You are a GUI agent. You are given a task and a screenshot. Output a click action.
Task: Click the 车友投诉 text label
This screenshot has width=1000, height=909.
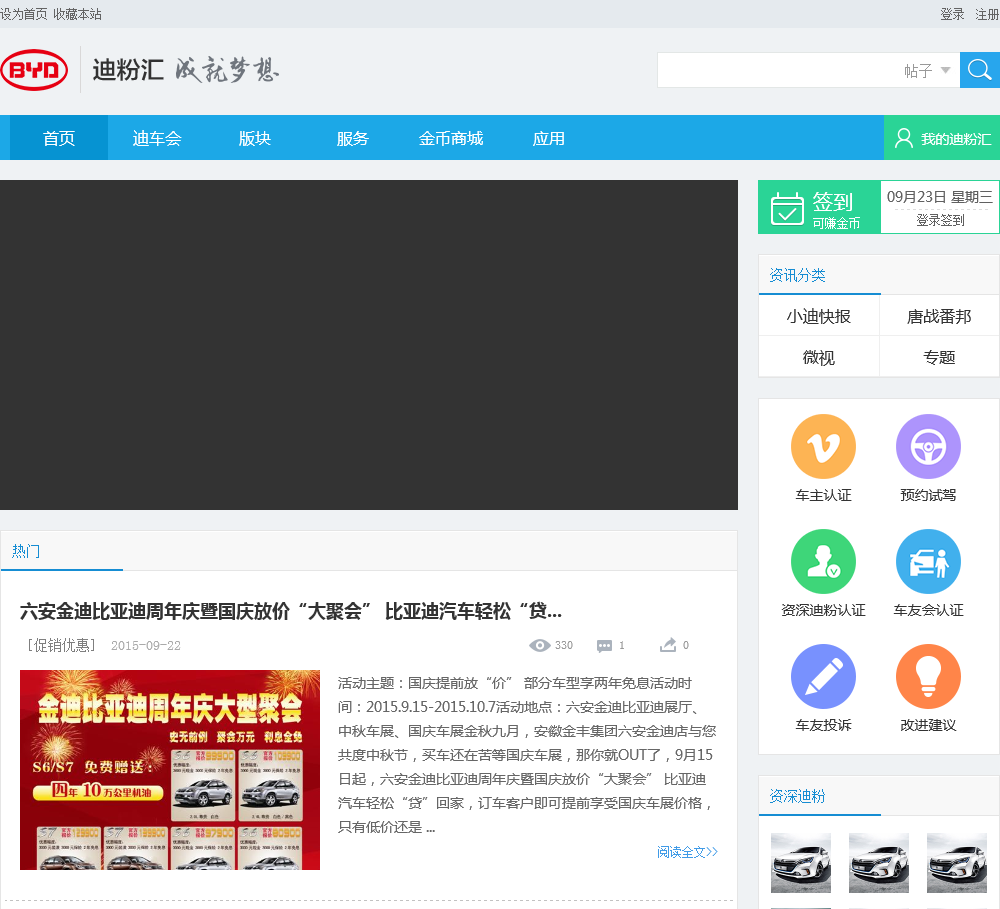(x=823, y=725)
